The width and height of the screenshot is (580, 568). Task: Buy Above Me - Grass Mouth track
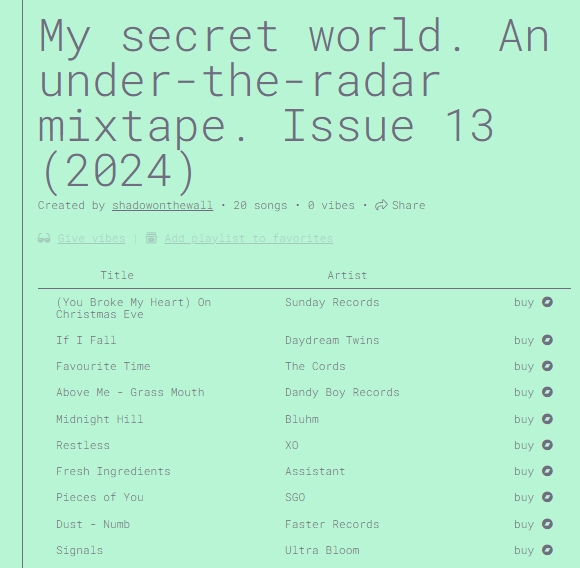524,392
